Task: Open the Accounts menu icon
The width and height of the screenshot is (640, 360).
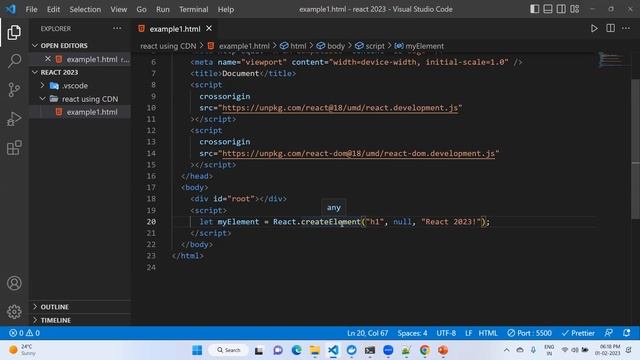Action: point(14,283)
